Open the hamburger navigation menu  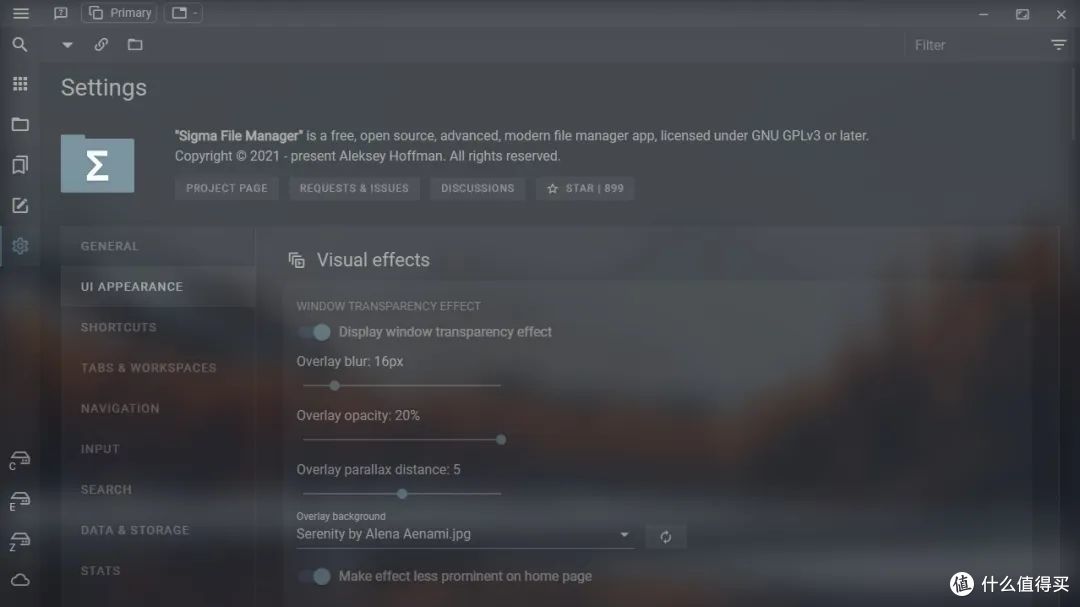(21, 13)
